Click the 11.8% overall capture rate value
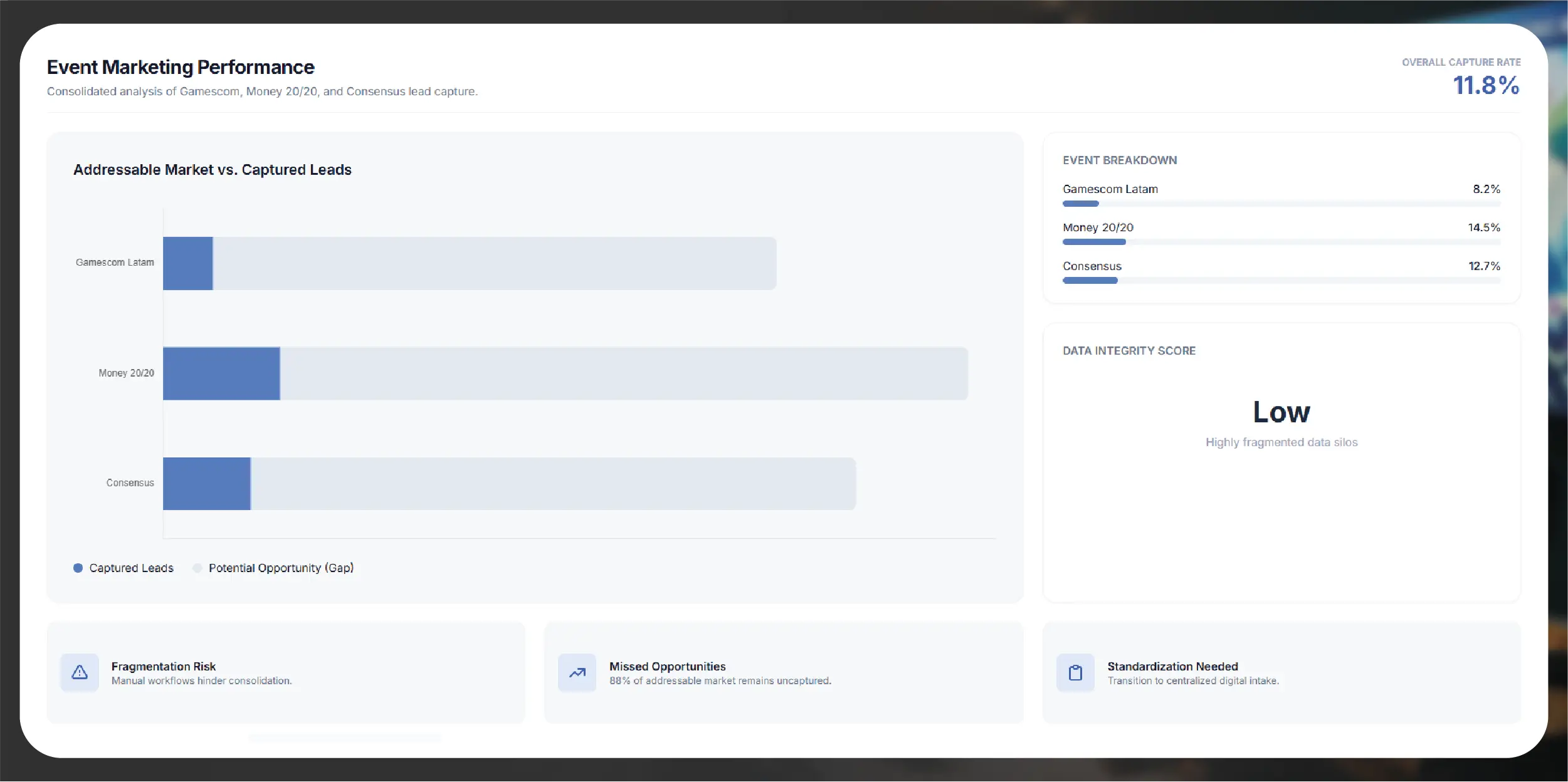1568x782 pixels. click(x=1486, y=85)
